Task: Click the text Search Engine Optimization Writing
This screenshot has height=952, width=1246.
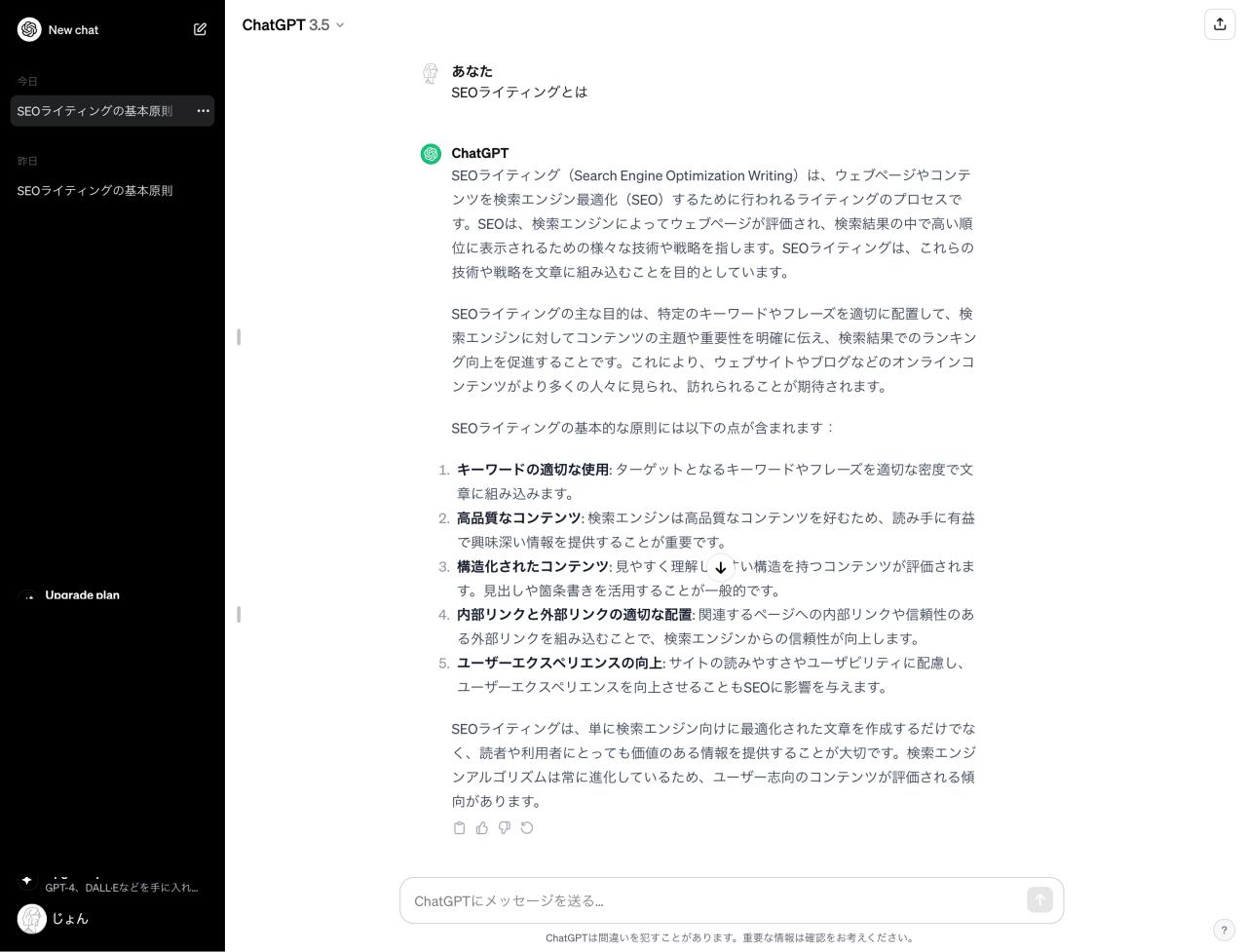Action: point(683,175)
